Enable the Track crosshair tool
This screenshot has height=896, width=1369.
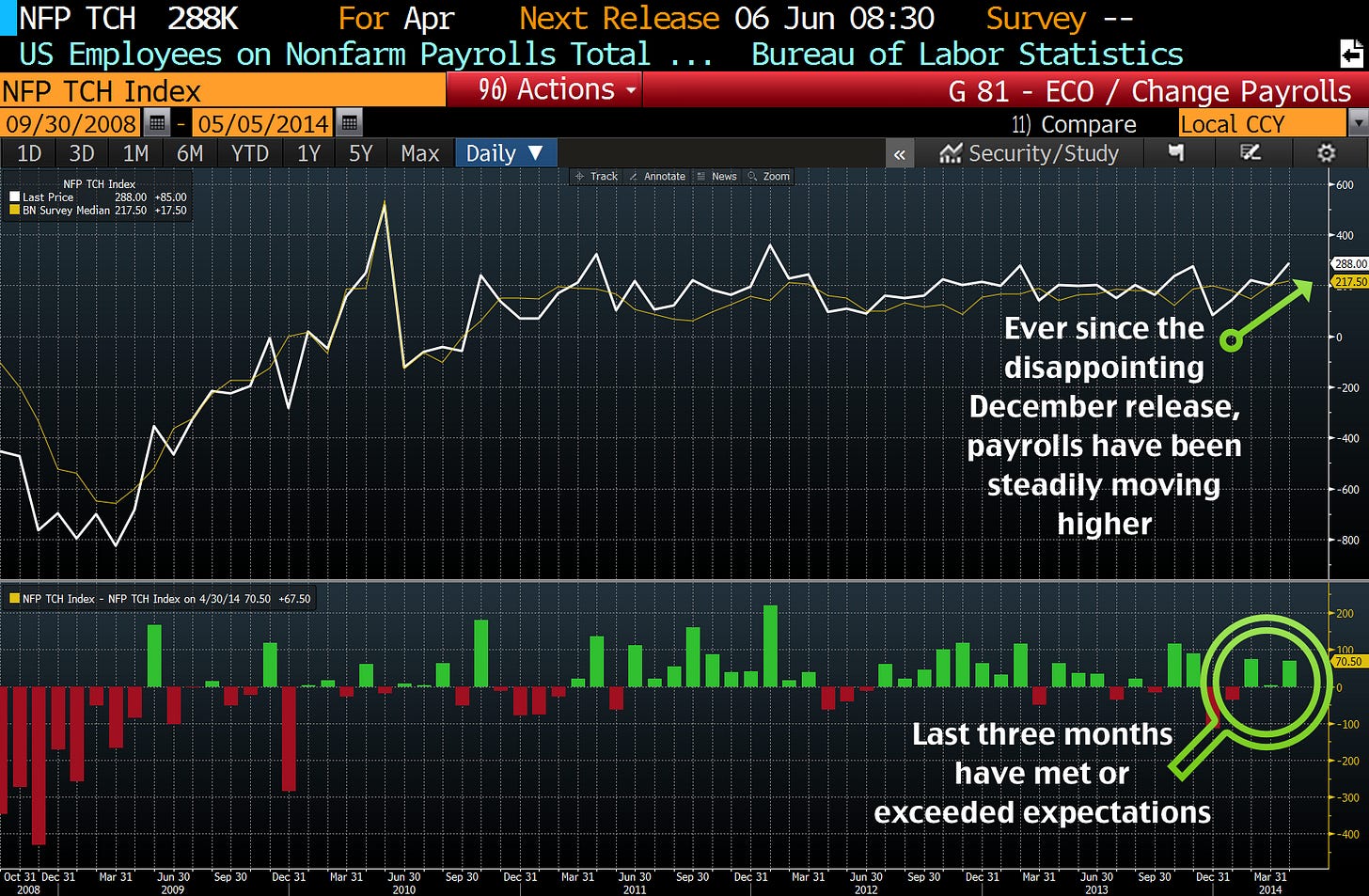[596, 176]
